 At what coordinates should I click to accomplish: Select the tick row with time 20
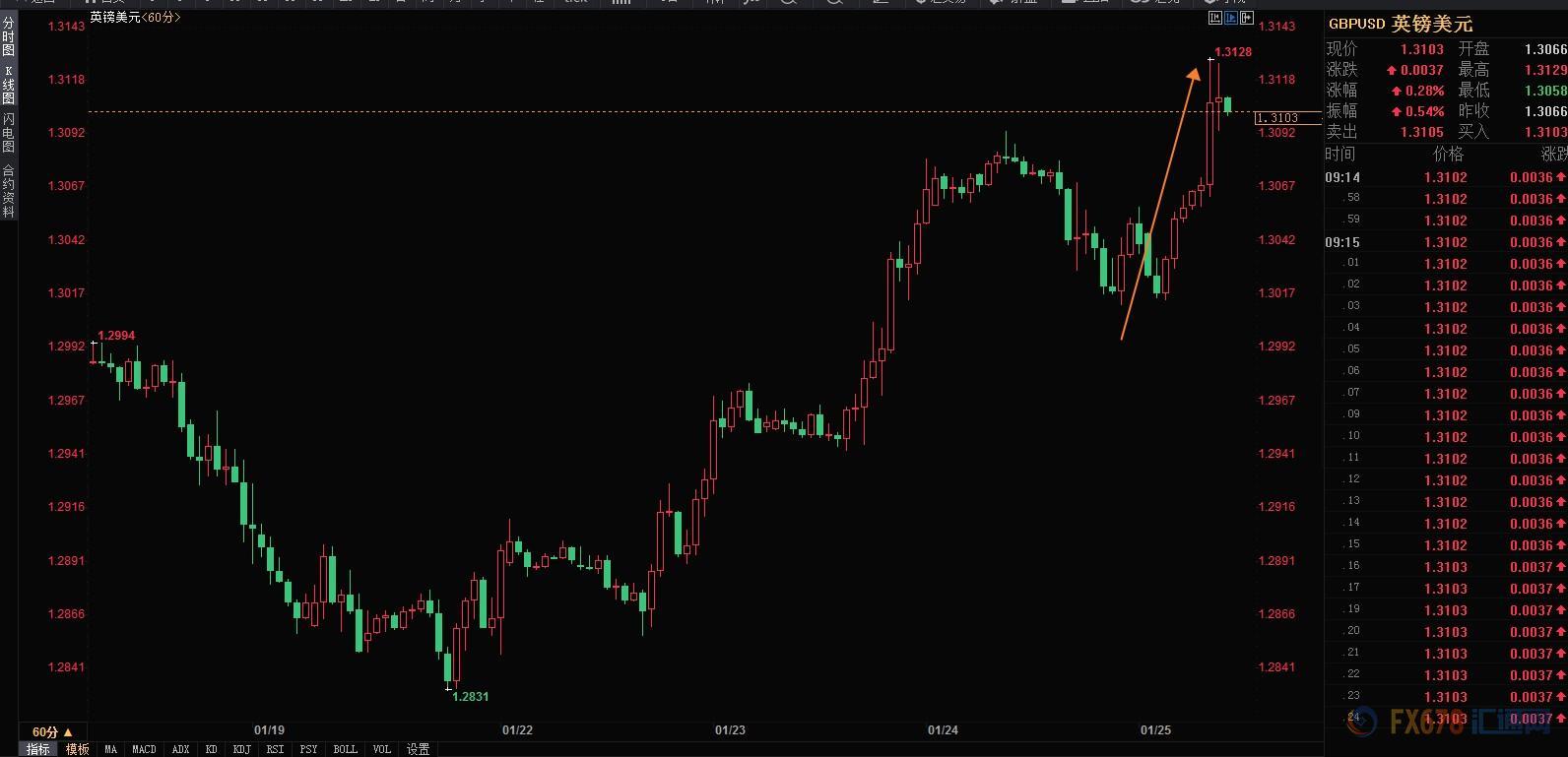pyautogui.click(x=1353, y=632)
